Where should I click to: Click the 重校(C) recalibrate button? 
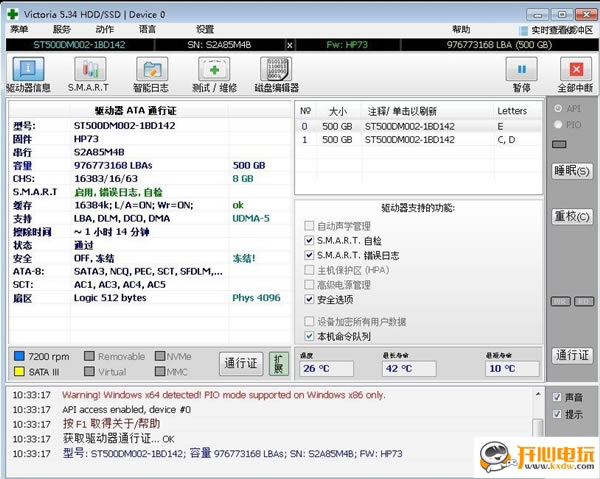[x=572, y=217]
